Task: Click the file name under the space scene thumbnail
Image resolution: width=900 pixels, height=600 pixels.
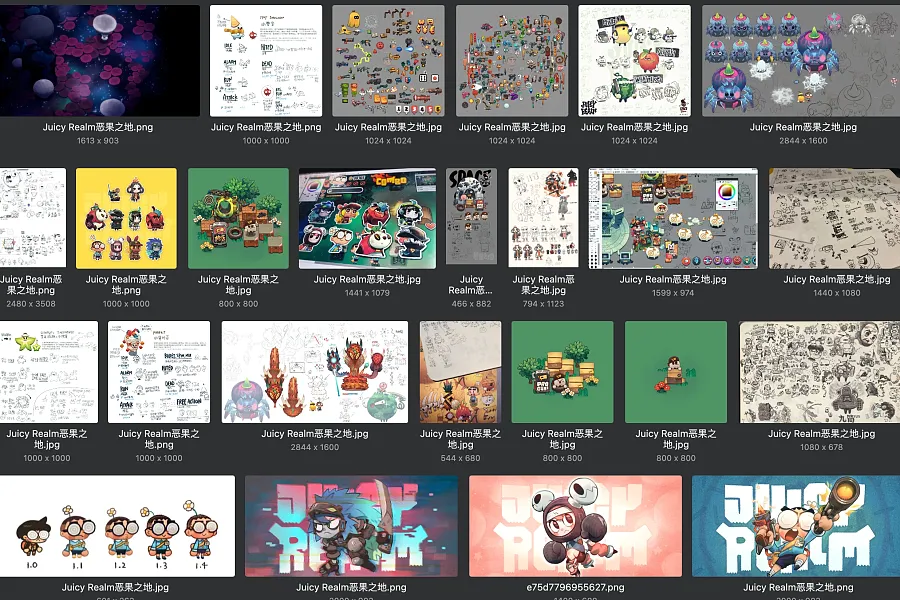Action: pos(98,127)
